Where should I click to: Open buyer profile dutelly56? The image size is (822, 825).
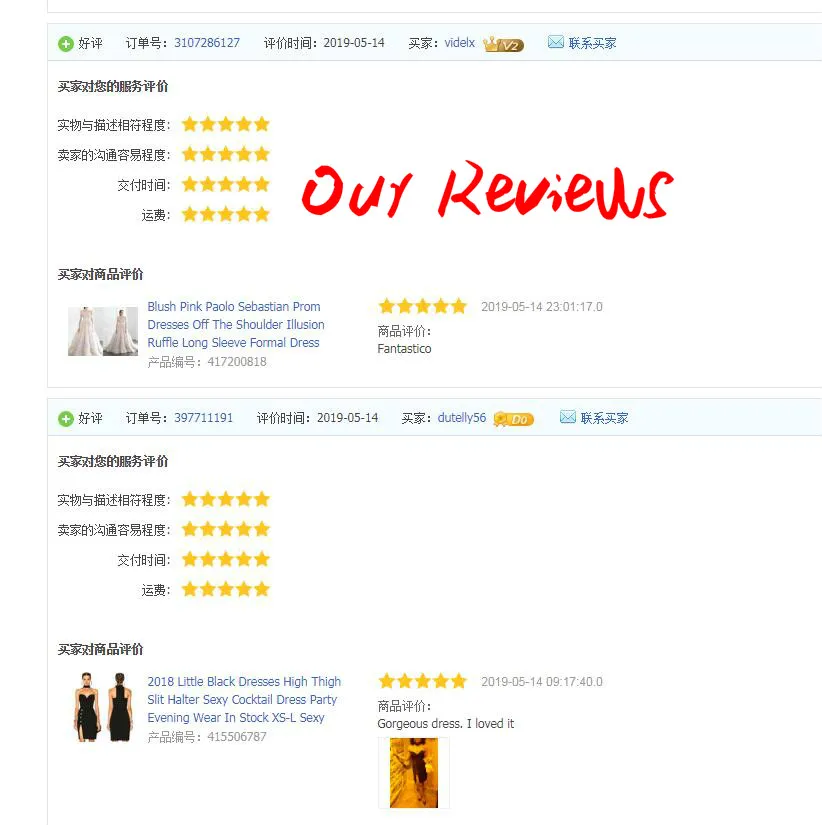[x=462, y=418]
